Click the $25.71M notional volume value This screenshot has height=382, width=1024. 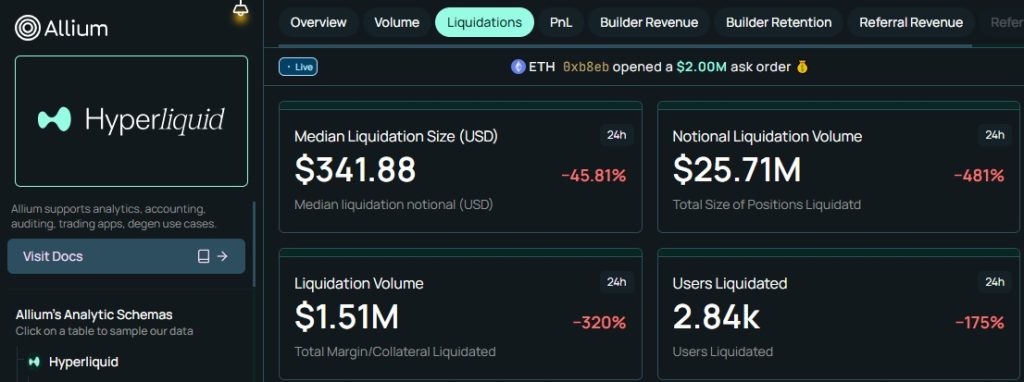click(737, 169)
